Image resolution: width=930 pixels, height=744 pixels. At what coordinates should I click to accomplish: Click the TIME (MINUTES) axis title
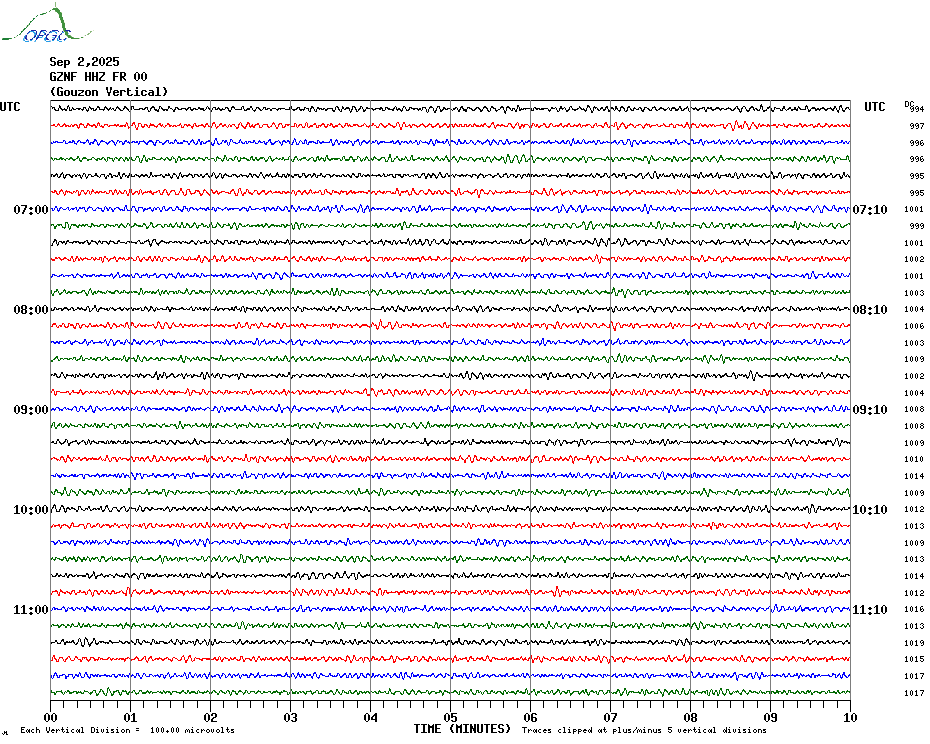[x=462, y=729]
